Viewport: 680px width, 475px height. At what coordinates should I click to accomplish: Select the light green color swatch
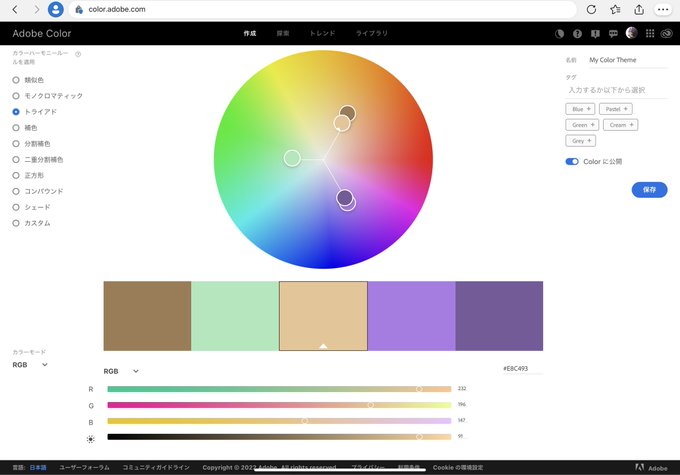235,316
